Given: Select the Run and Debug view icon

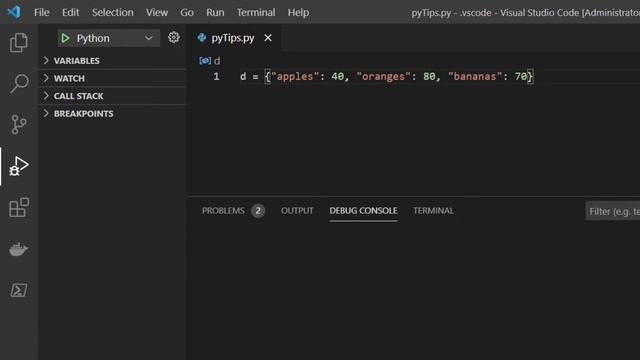Looking at the screenshot, I should click(x=19, y=166).
